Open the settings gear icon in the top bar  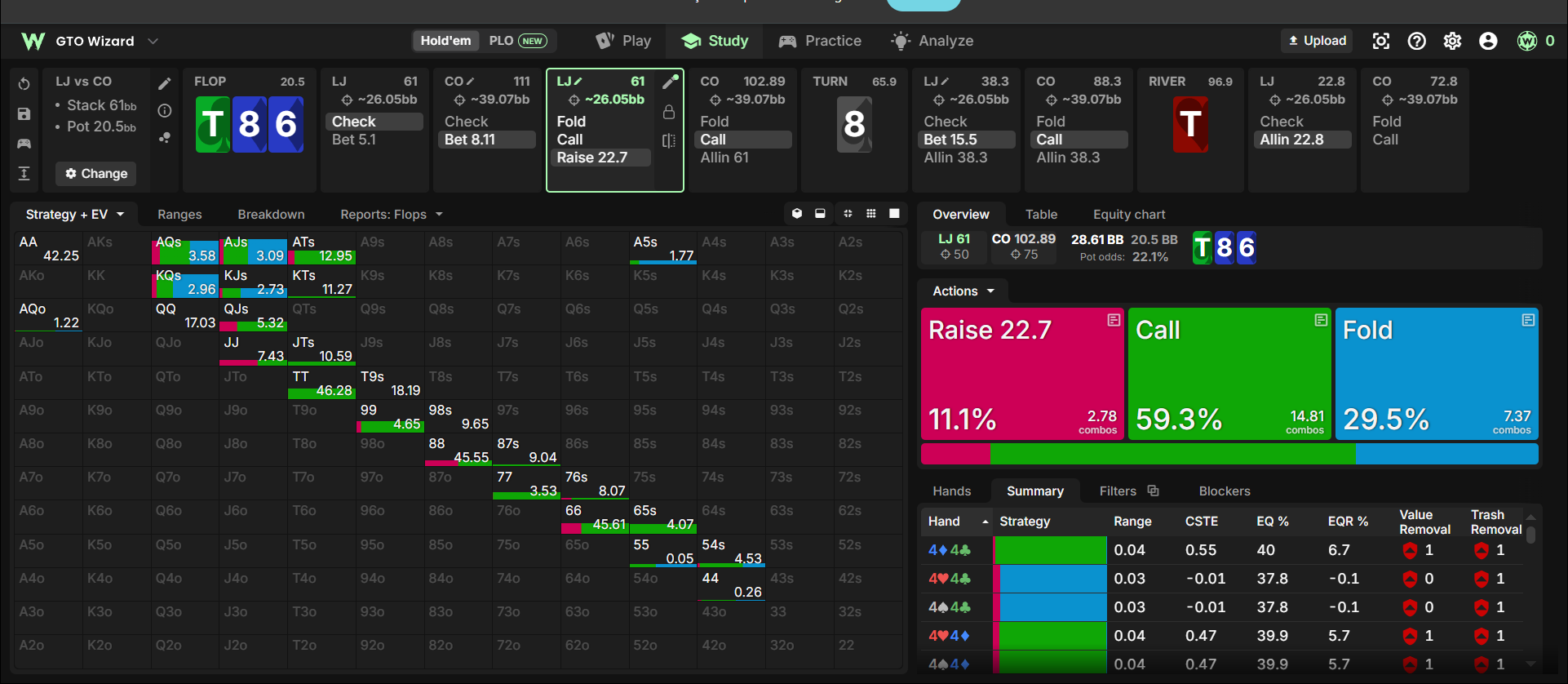(x=1453, y=41)
